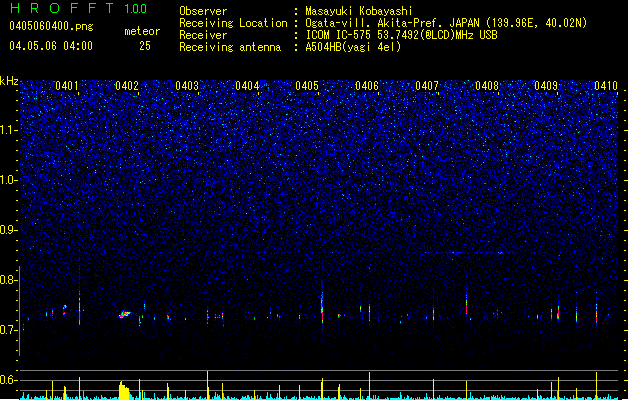The image size is (629, 400).
Task: Click the 0.7 frequency axis label
Action: [x=9, y=330]
